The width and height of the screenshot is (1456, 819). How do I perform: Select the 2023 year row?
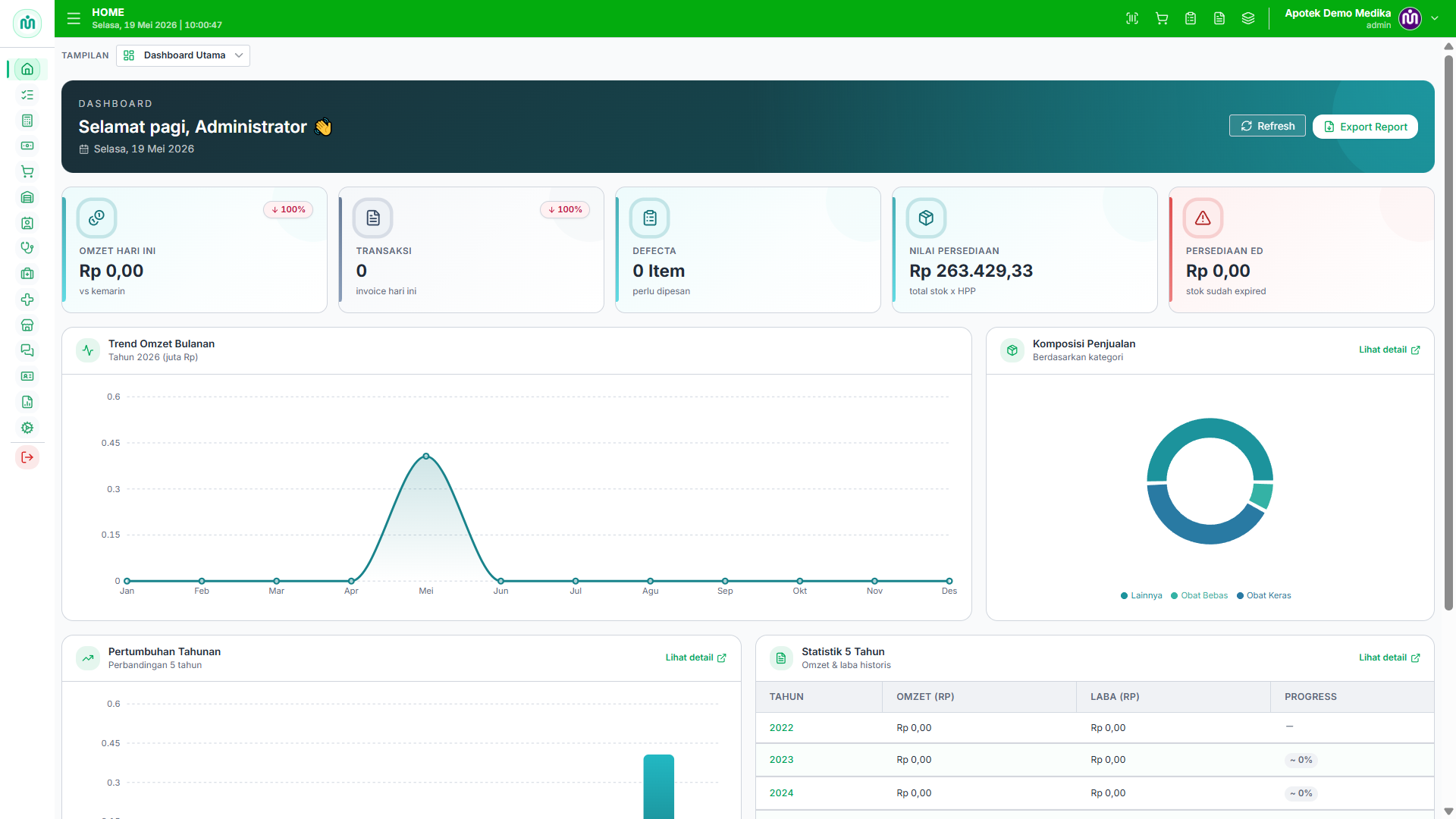1094,760
